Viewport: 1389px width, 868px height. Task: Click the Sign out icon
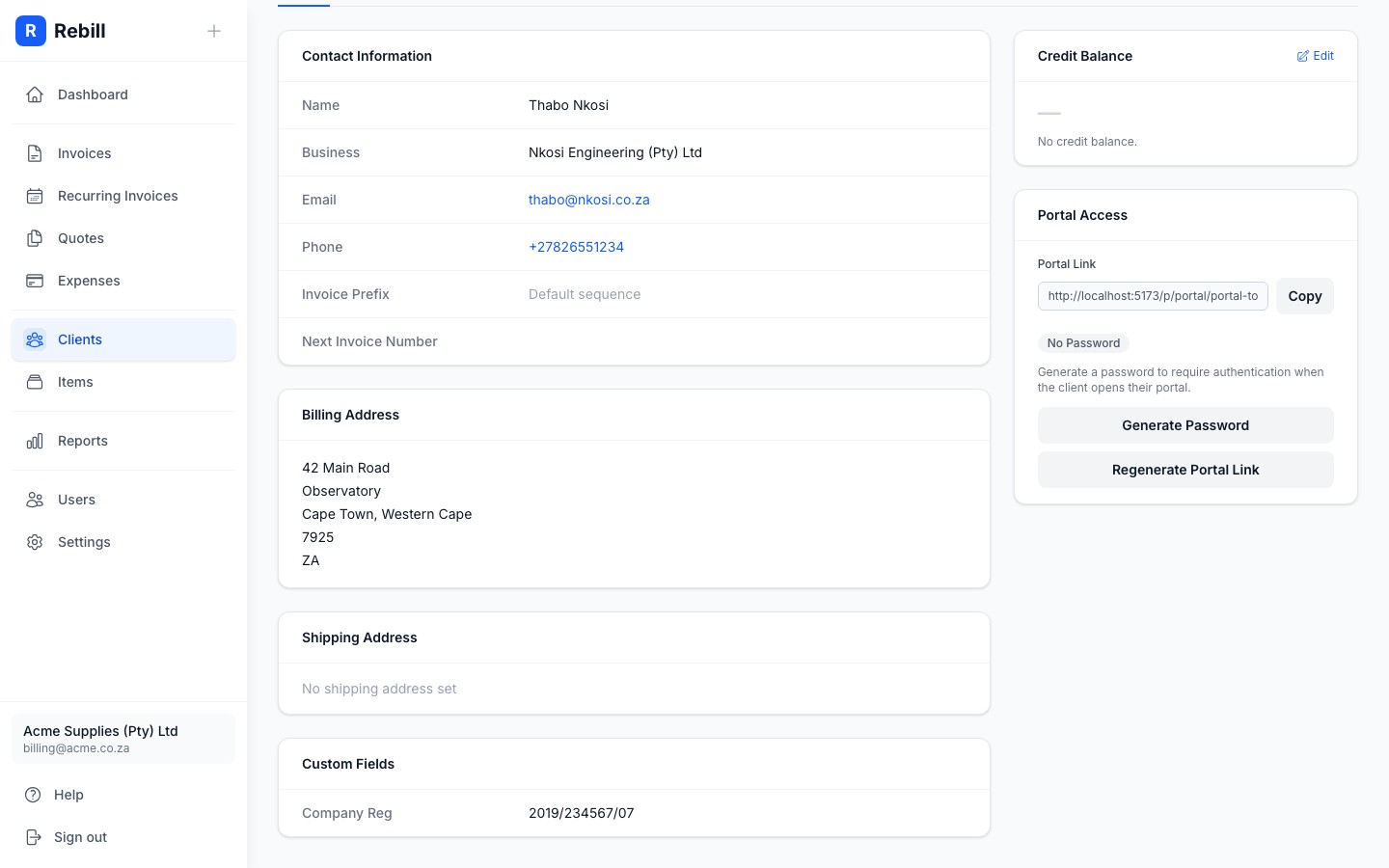click(x=35, y=836)
